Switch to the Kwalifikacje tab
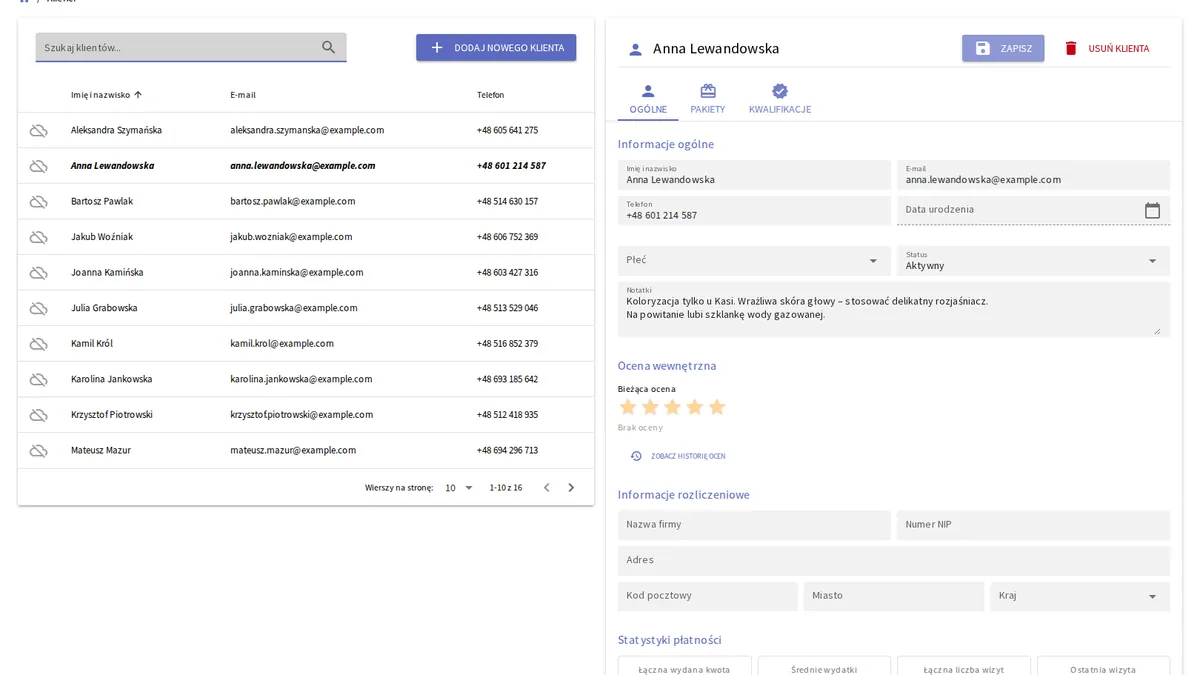 780,100
